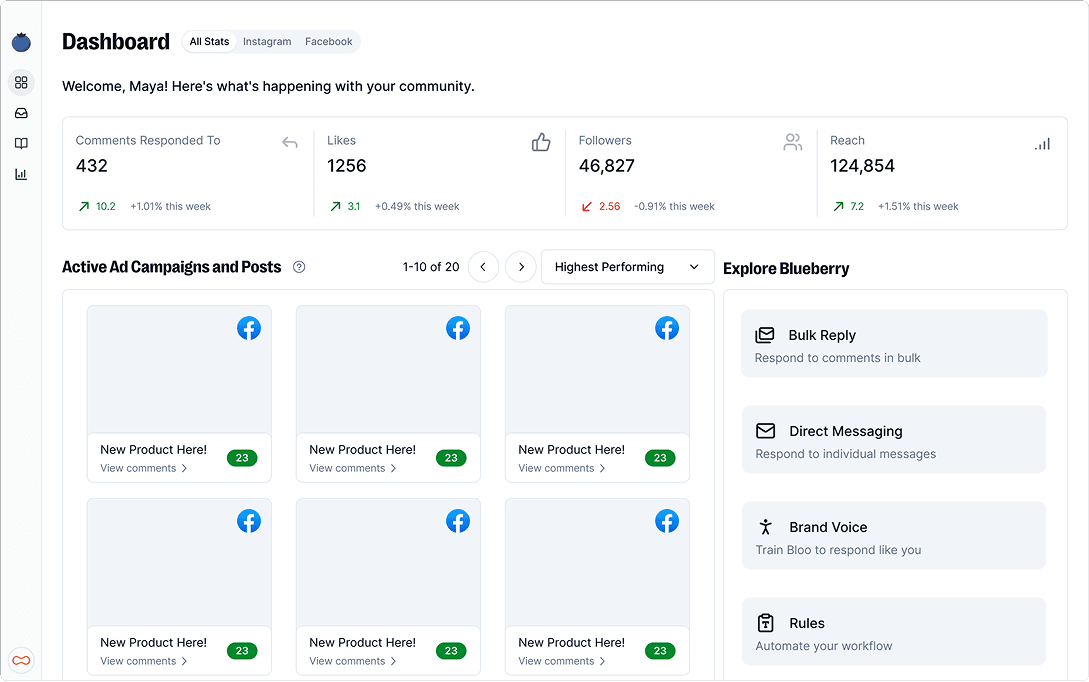
Task: Open the Highest Performing sort dropdown
Action: point(627,267)
